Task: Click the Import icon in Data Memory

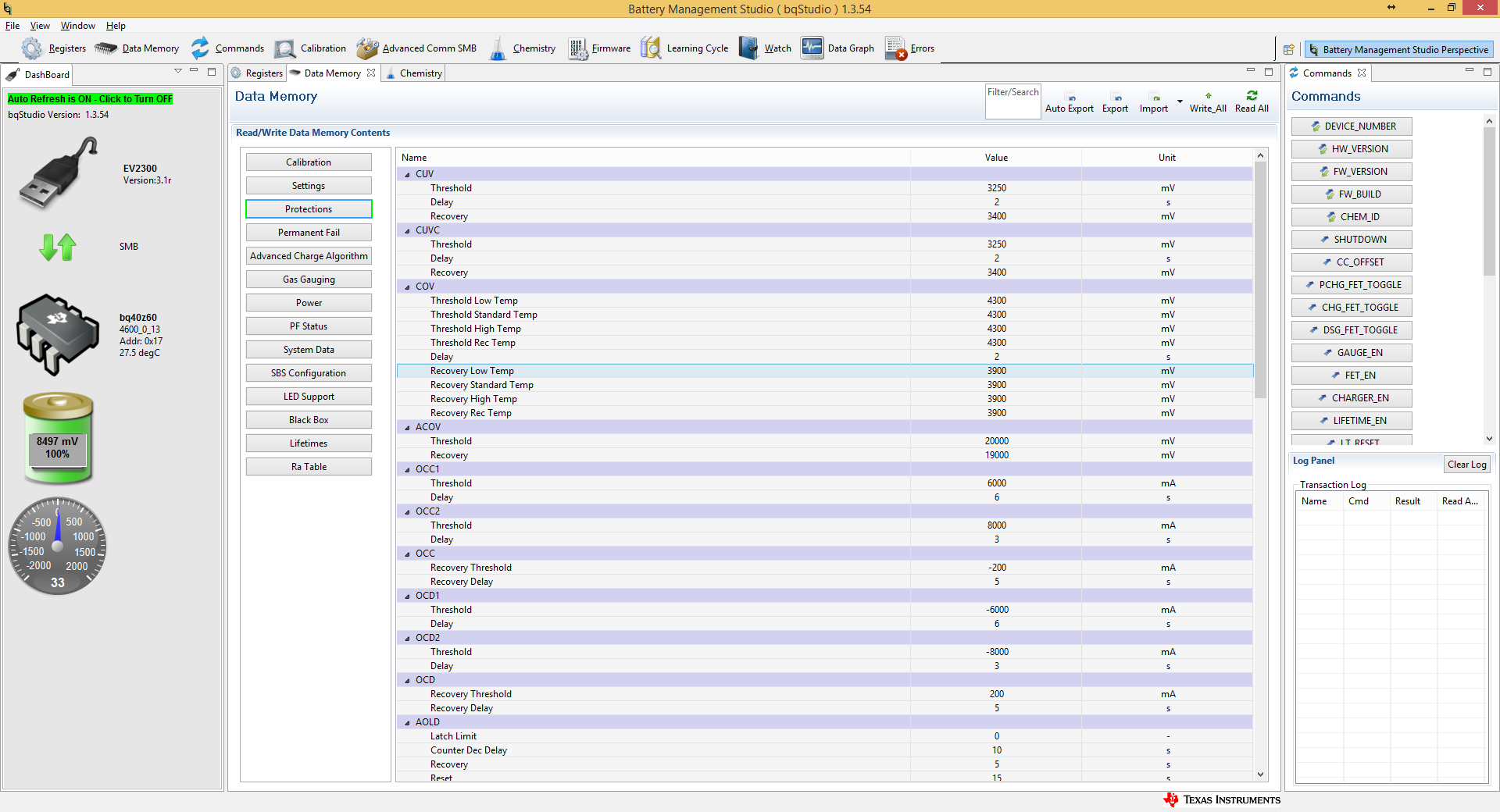Action: [1155, 98]
